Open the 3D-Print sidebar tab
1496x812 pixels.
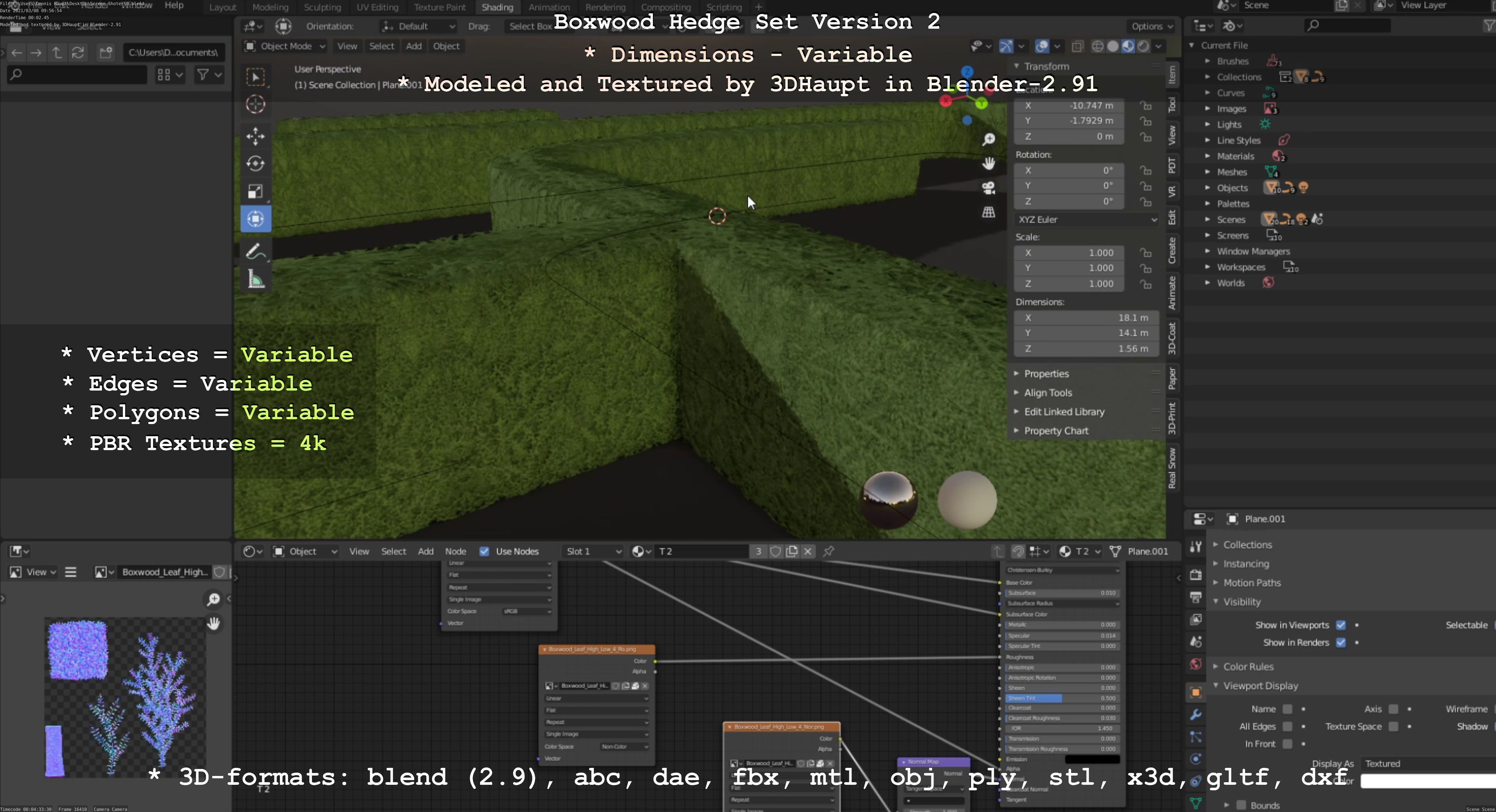(x=1173, y=418)
